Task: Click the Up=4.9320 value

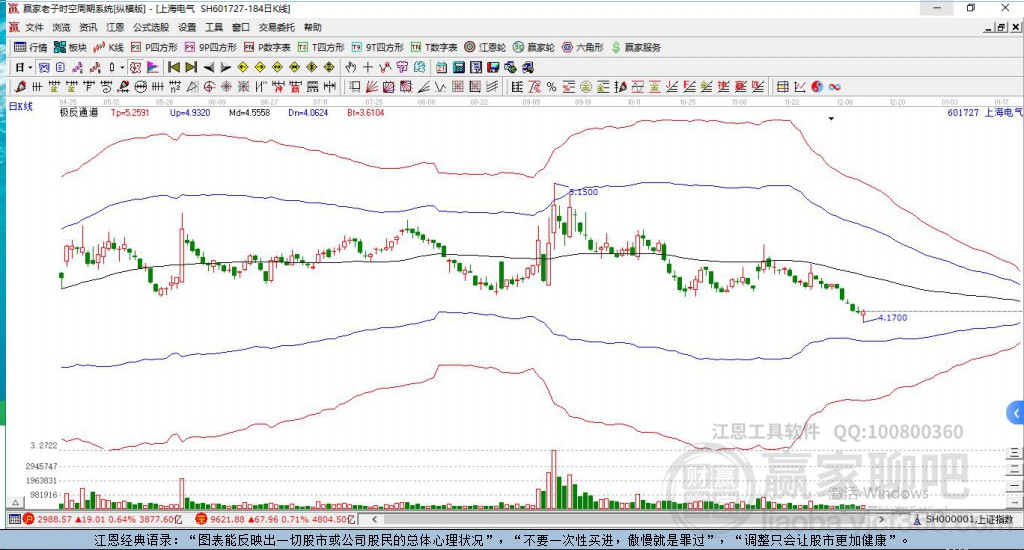Action: pyautogui.click(x=189, y=112)
